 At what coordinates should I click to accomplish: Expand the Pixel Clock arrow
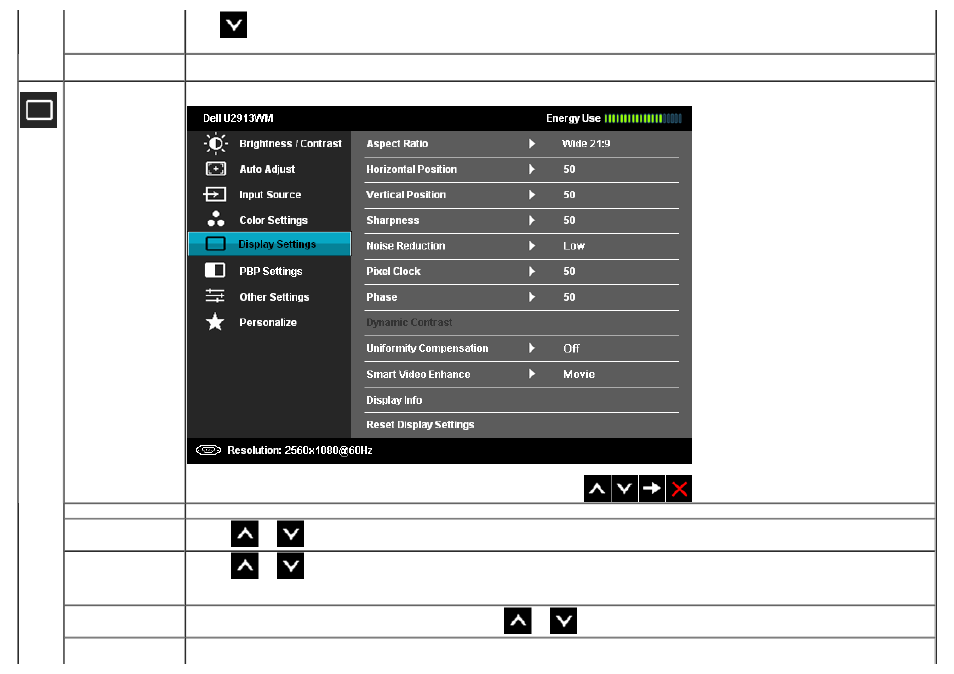[532, 271]
